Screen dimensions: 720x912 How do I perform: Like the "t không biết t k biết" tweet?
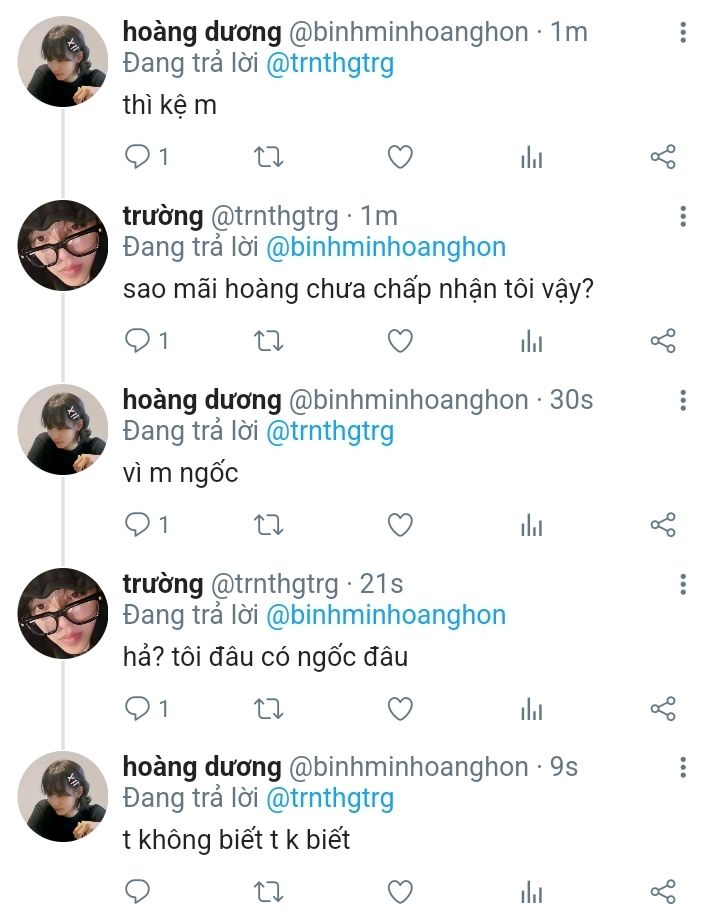(400, 891)
